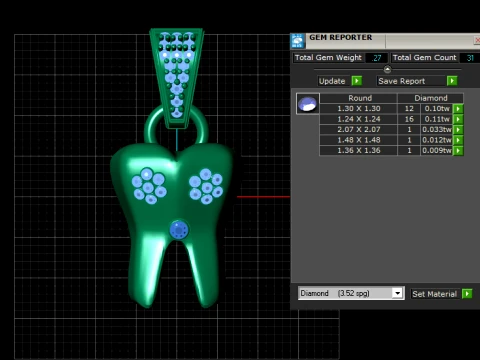Click the Diamond column header
The height and width of the screenshot is (360, 480).
click(430, 98)
